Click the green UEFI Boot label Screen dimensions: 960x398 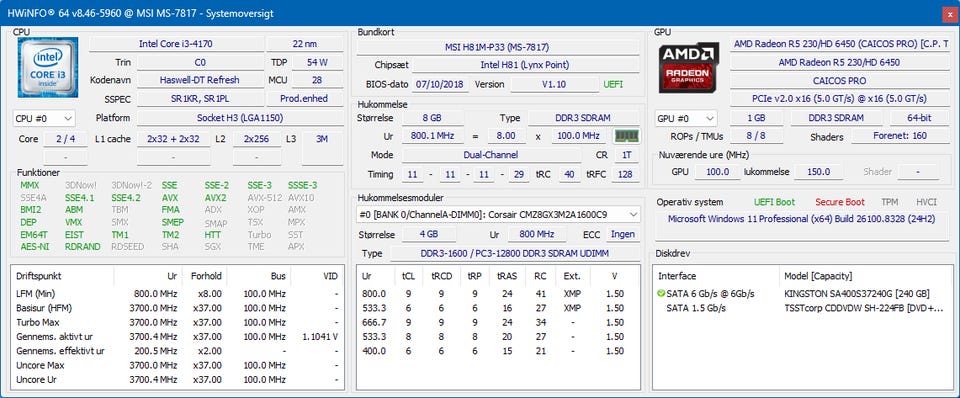point(775,201)
